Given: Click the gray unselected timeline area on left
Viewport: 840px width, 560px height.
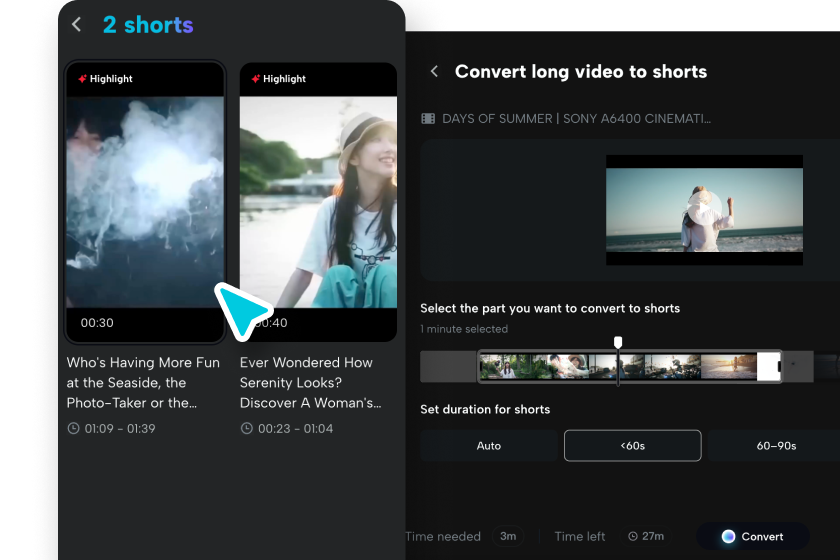Looking at the screenshot, I should pyautogui.click(x=448, y=367).
